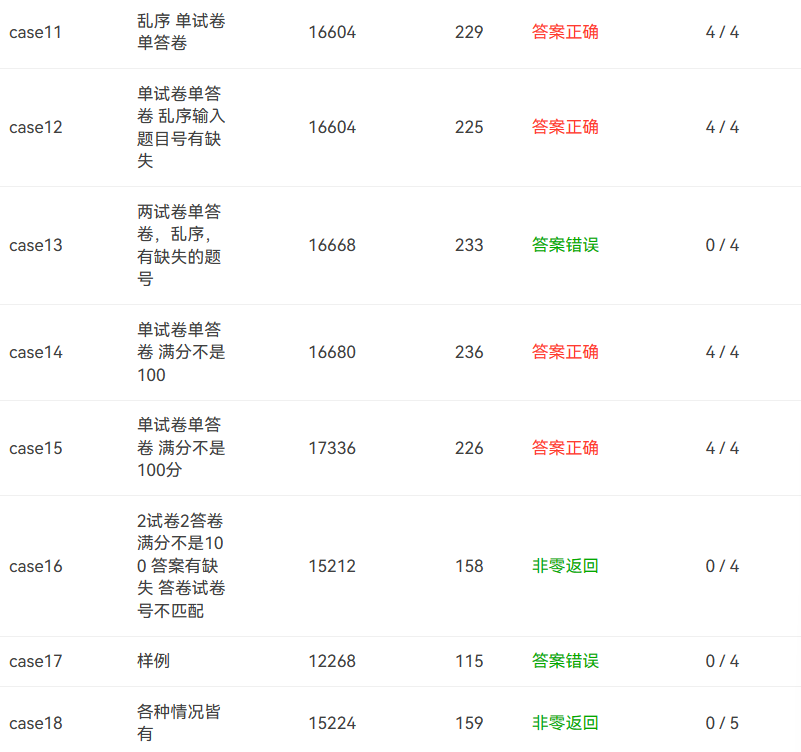Click the case18 test case name
Viewport: 801px width, 752px height.
36,723
